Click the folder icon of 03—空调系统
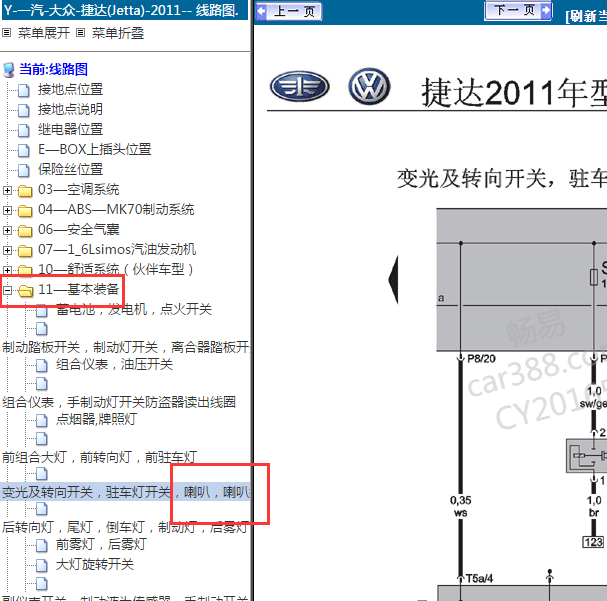The width and height of the screenshot is (607, 601). point(25,190)
